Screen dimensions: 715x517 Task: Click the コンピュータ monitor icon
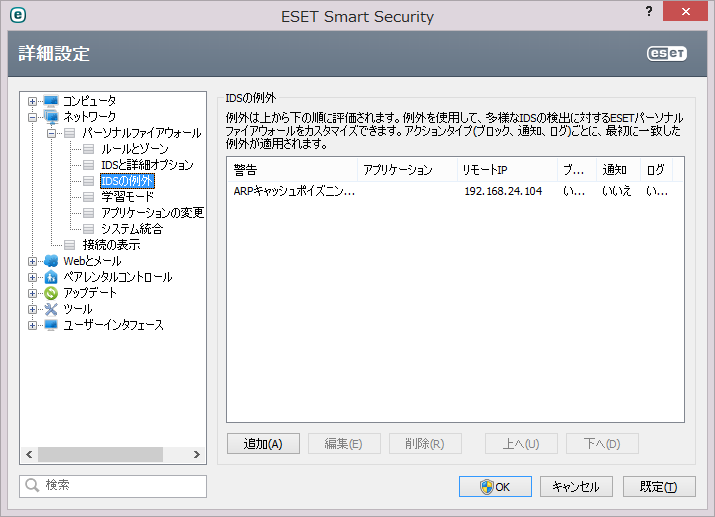coord(51,100)
